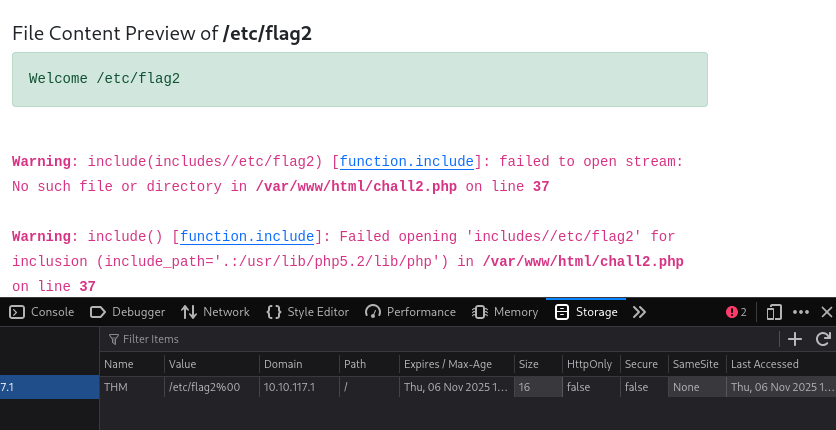
Task: Switch to the Debugger tab
Action: point(127,312)
